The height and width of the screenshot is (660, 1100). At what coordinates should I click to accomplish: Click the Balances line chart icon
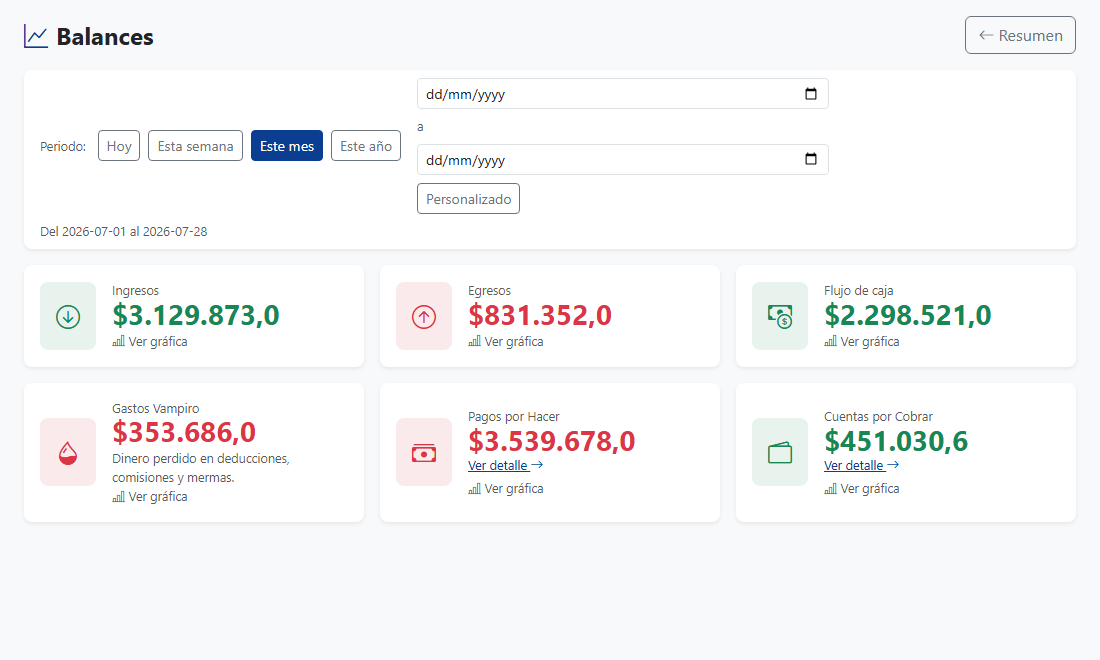pos(36,36)
